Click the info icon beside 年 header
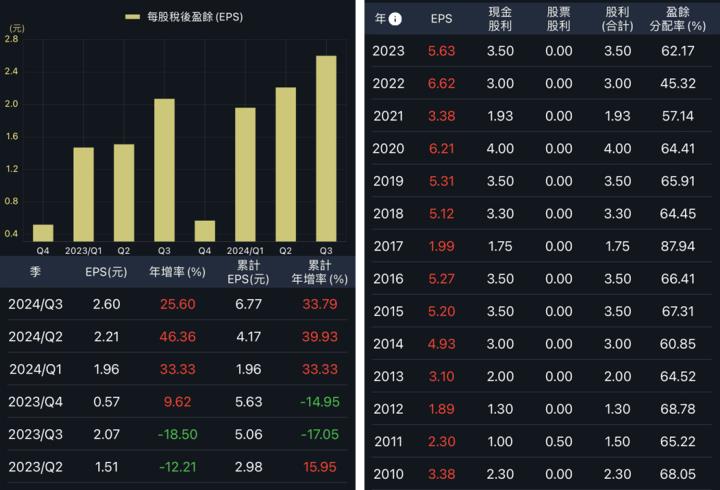This screenshot has width=720, height=490. tap(396, 18)
